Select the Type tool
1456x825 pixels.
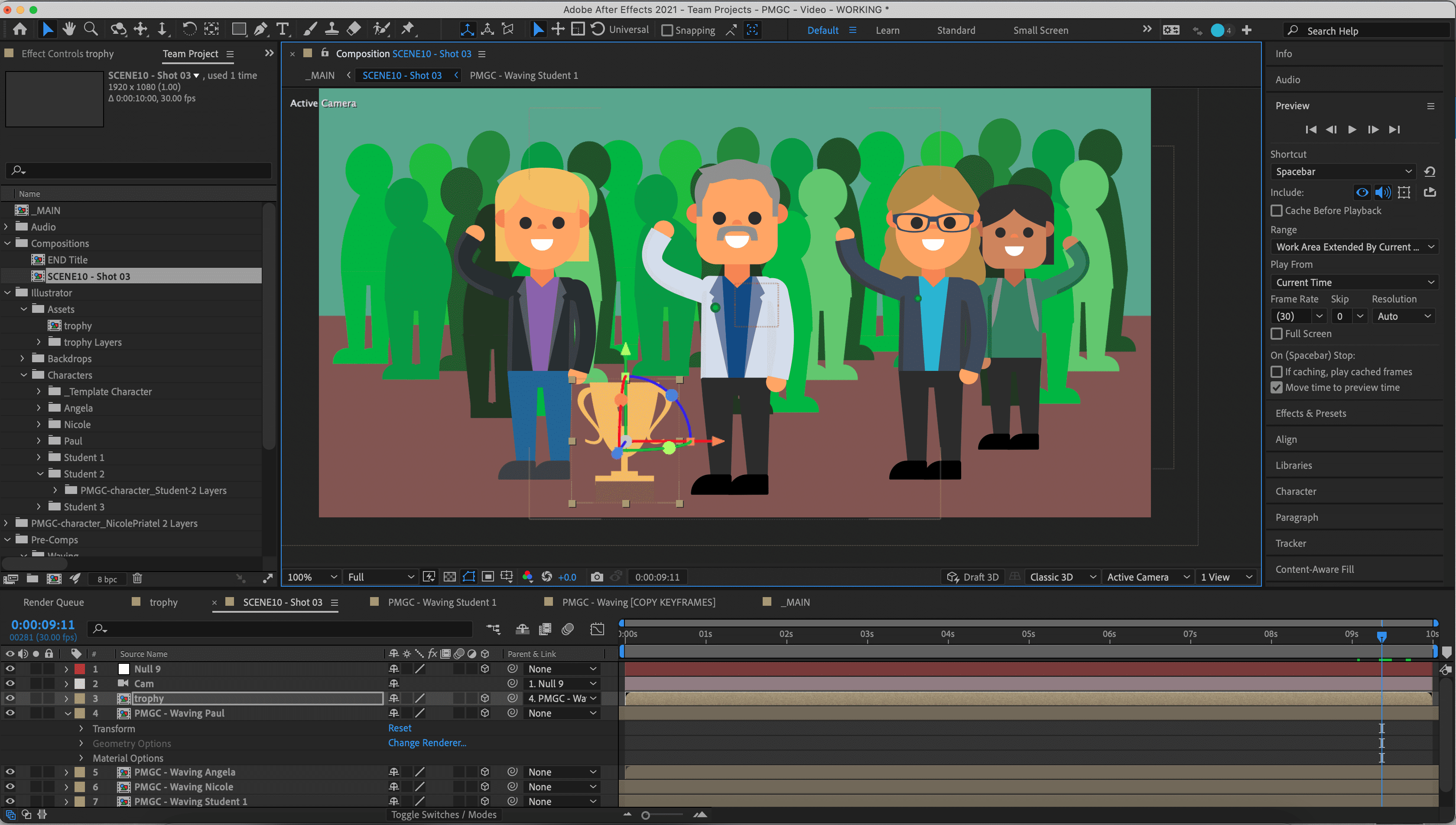(282, 29)
